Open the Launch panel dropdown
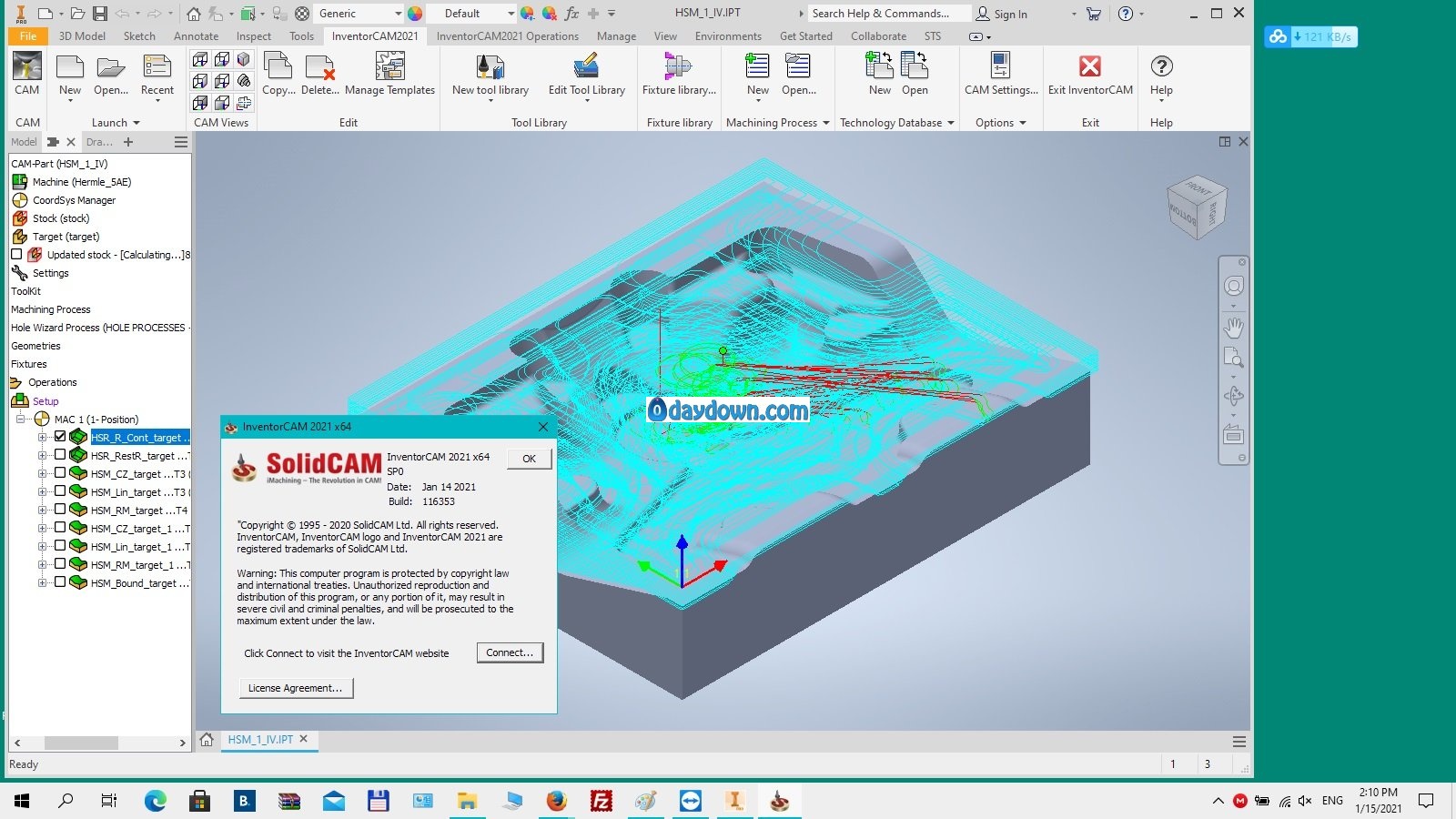Viewport: 1456px width, 819px height. (x=136, y=123)
